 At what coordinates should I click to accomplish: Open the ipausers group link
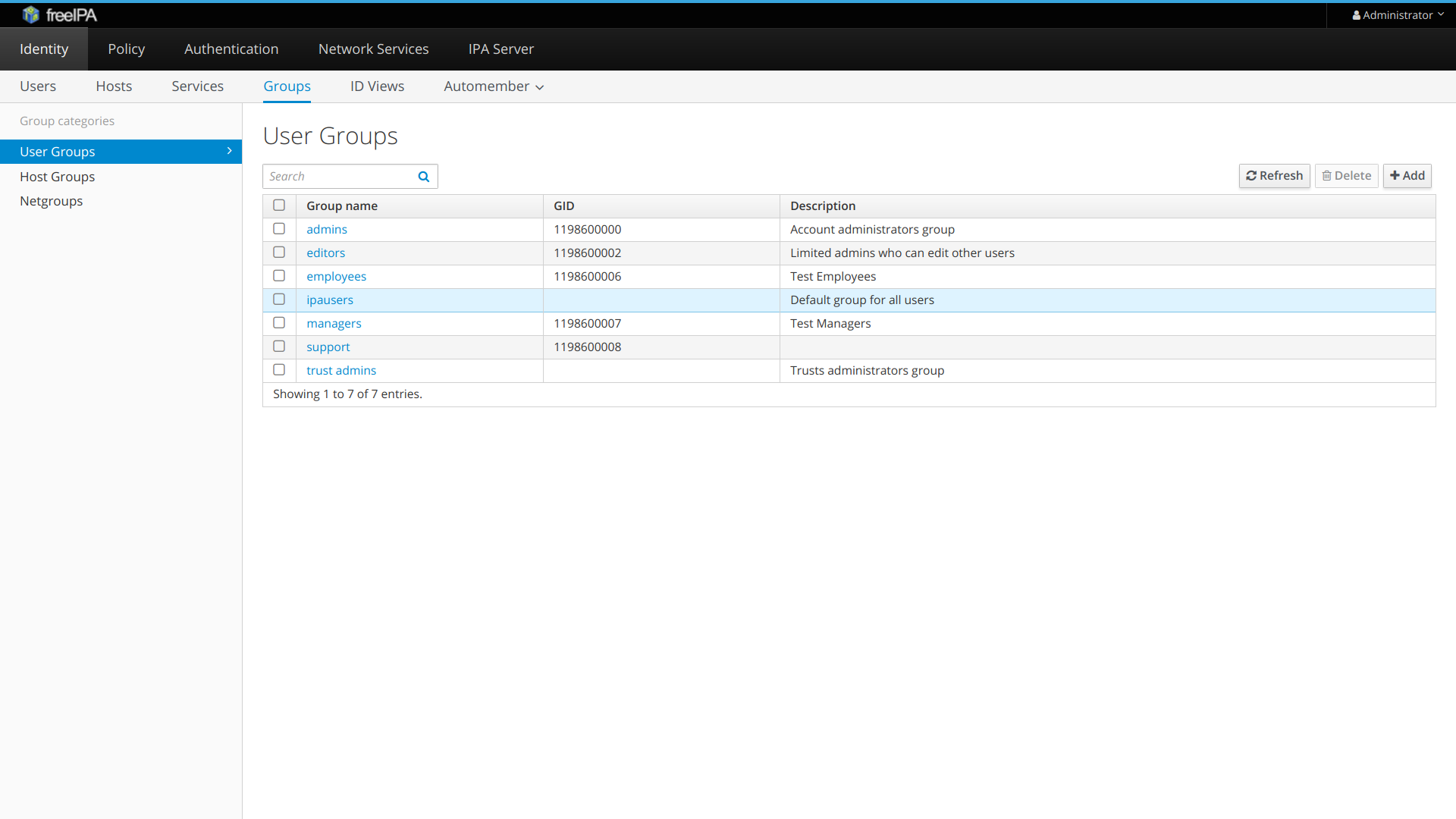(329, 300)
